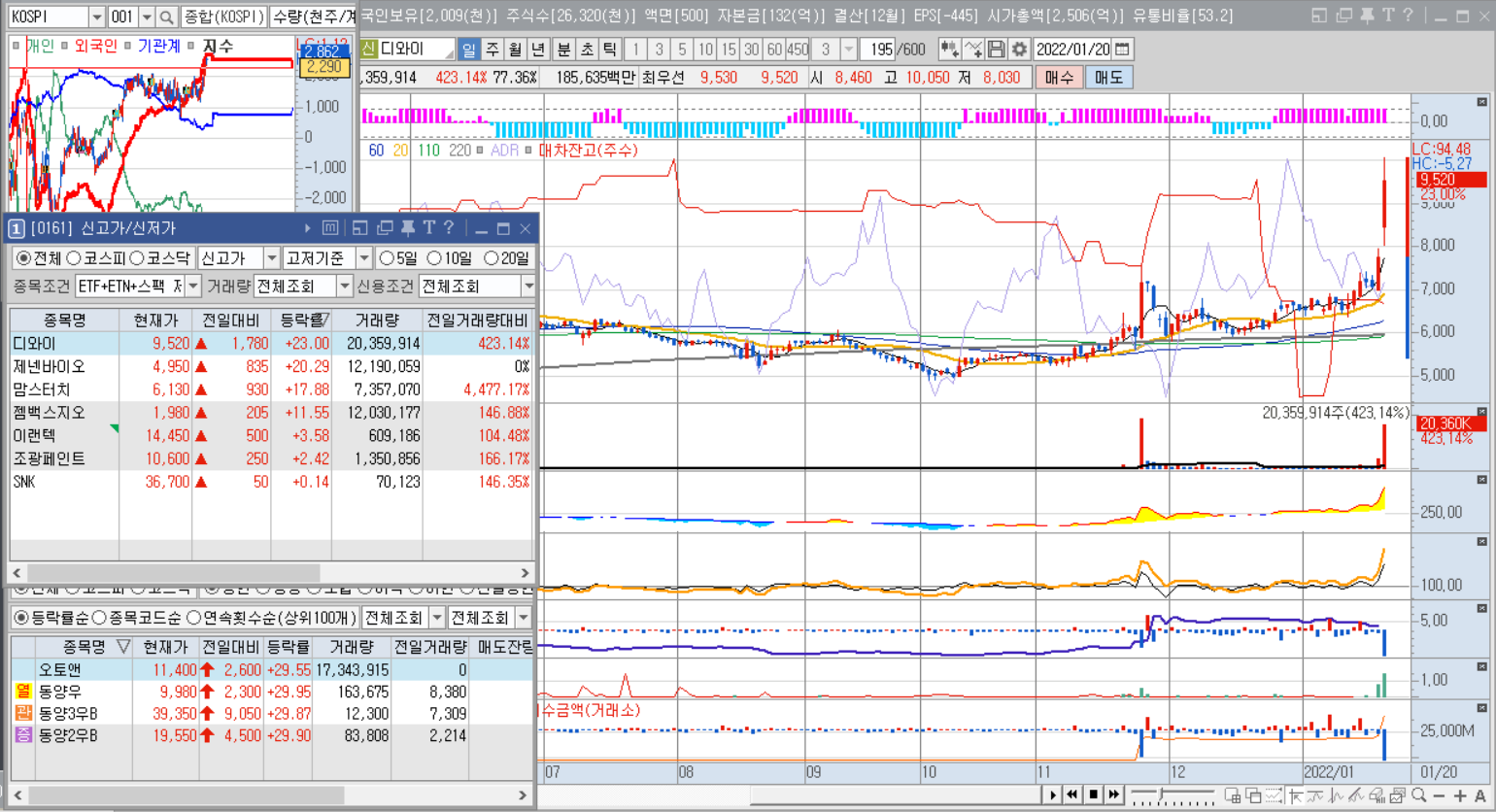This screenshot has width=1496, height=812.
Task: Open the dropdown beside the 3 interval box
Action: pyautogui.click(x=848, y=50)
